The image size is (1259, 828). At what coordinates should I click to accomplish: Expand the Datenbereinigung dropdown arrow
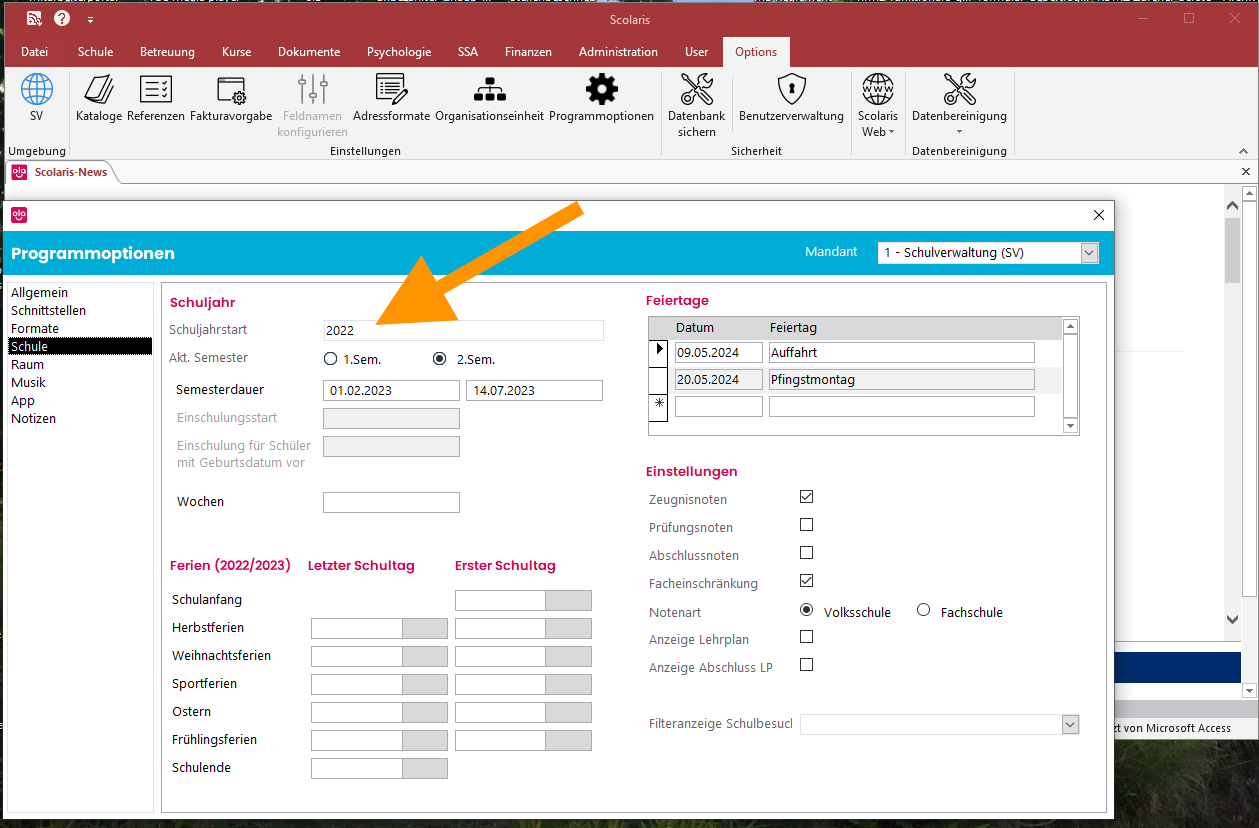[x=959, y=132]
